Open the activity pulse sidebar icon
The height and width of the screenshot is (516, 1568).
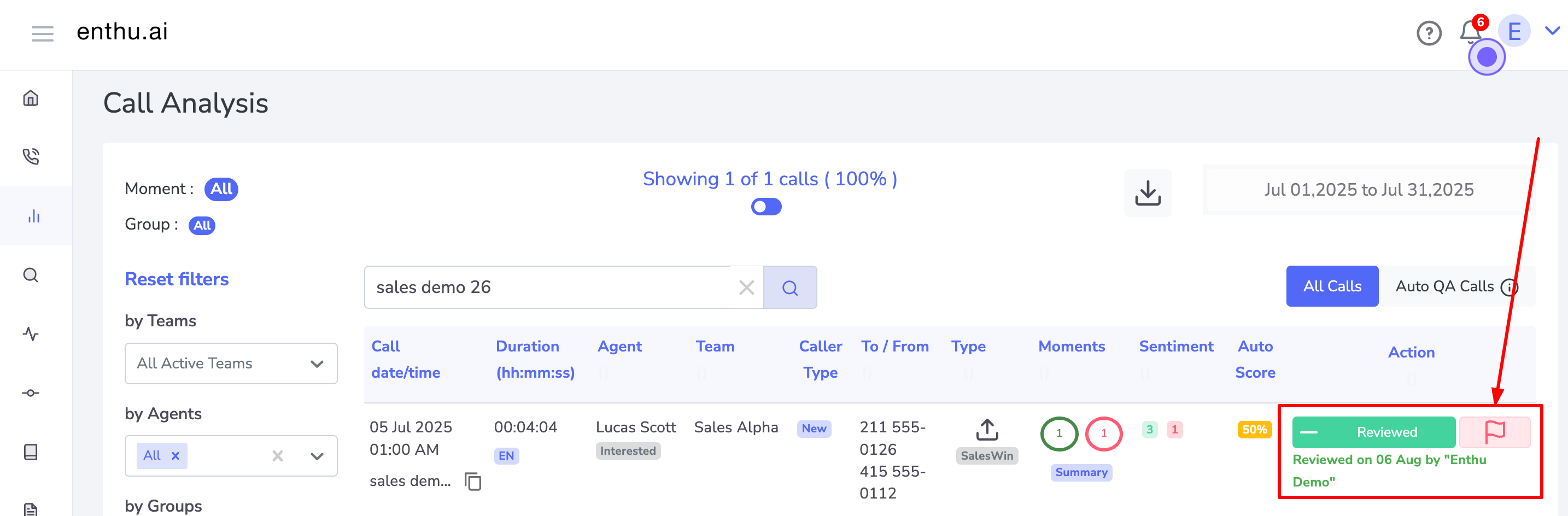(31, 333)
